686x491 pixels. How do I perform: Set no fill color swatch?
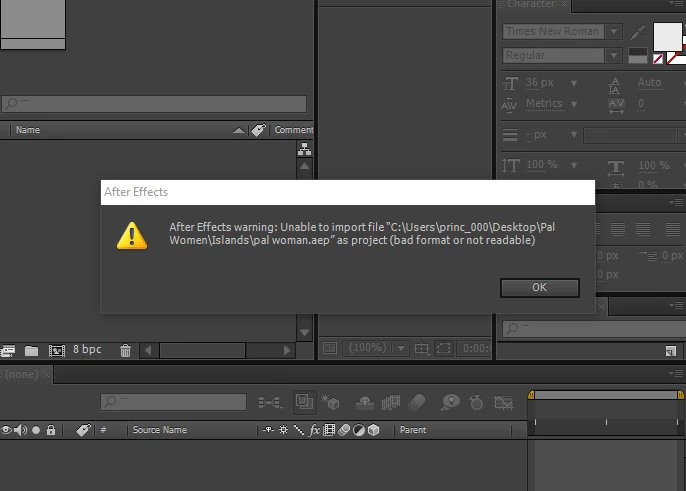(658, 59)
